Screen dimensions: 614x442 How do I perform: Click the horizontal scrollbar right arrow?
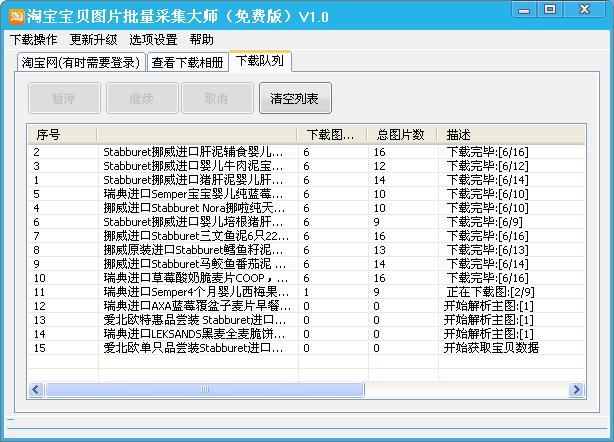[x=575, y=389]
